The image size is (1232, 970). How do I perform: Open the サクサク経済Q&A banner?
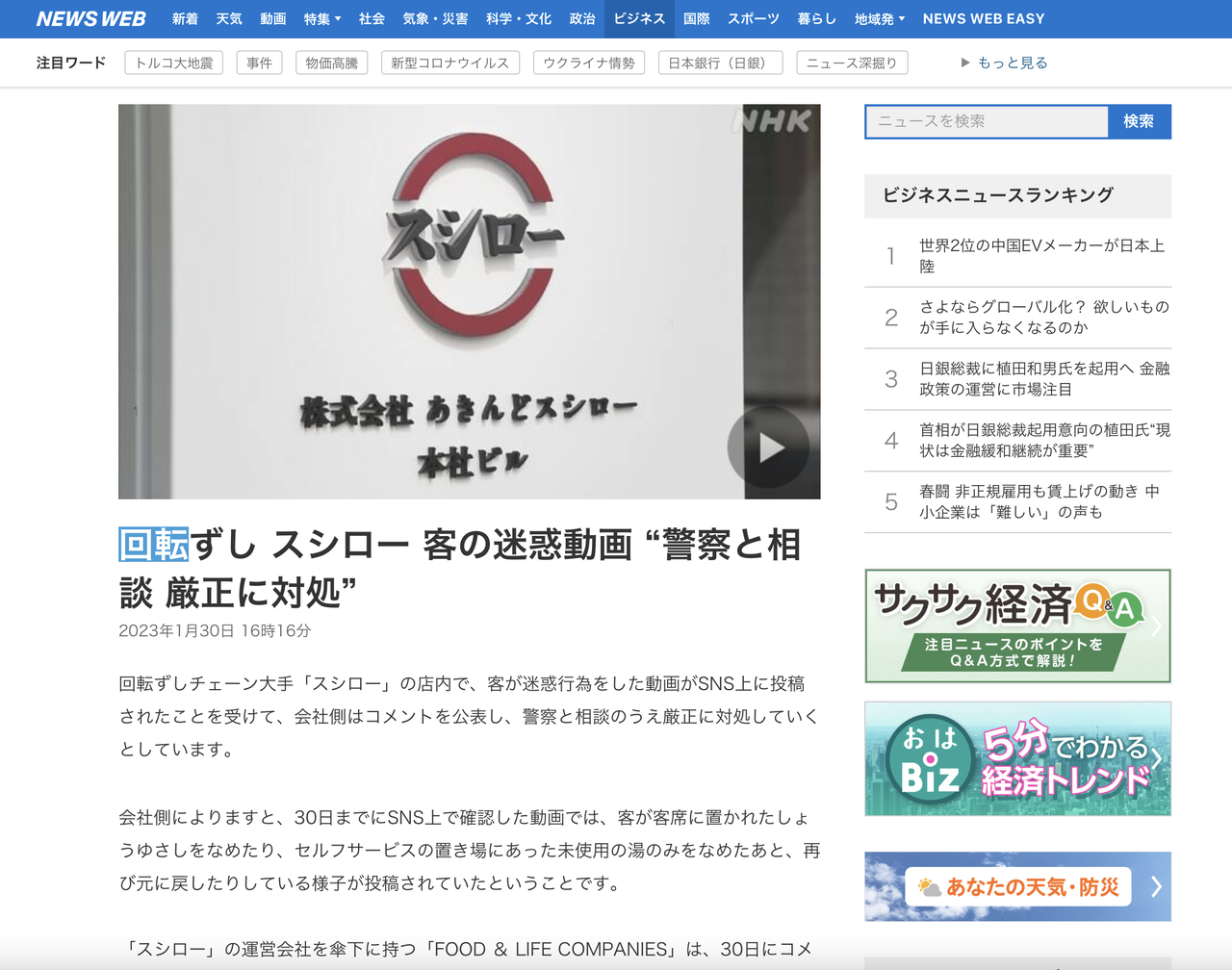pyautogui.click(x=1018, y=626)
